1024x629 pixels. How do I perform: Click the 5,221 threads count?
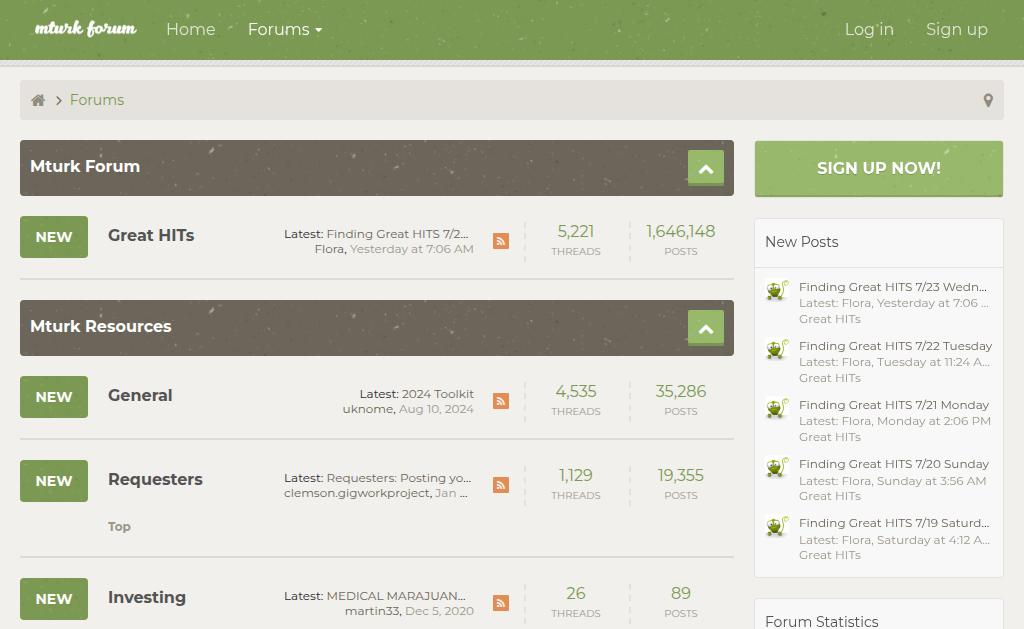pyautogui.click(x=575, y=231)
